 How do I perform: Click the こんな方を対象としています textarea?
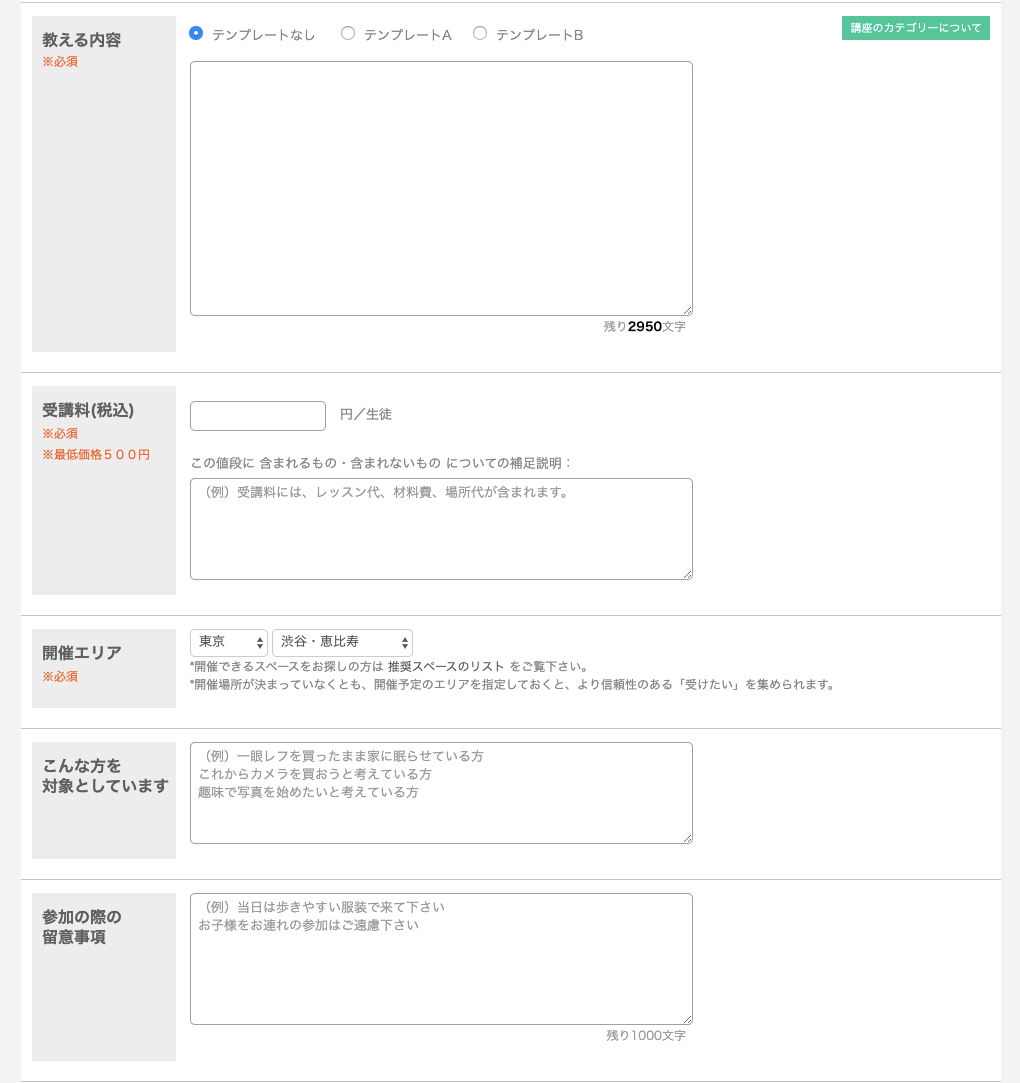(441, 793)
